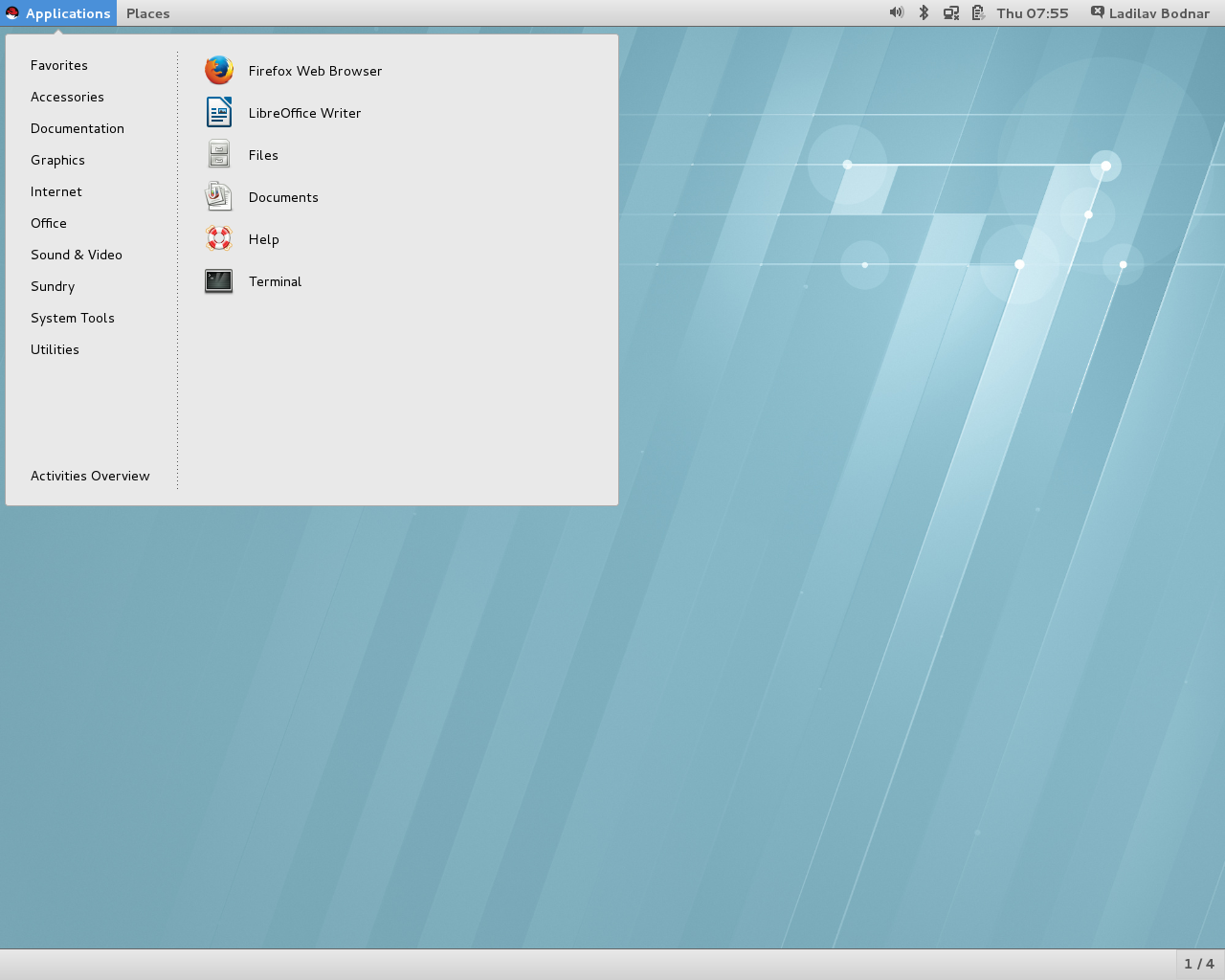Click the volume speaker icon

[896, 13]
